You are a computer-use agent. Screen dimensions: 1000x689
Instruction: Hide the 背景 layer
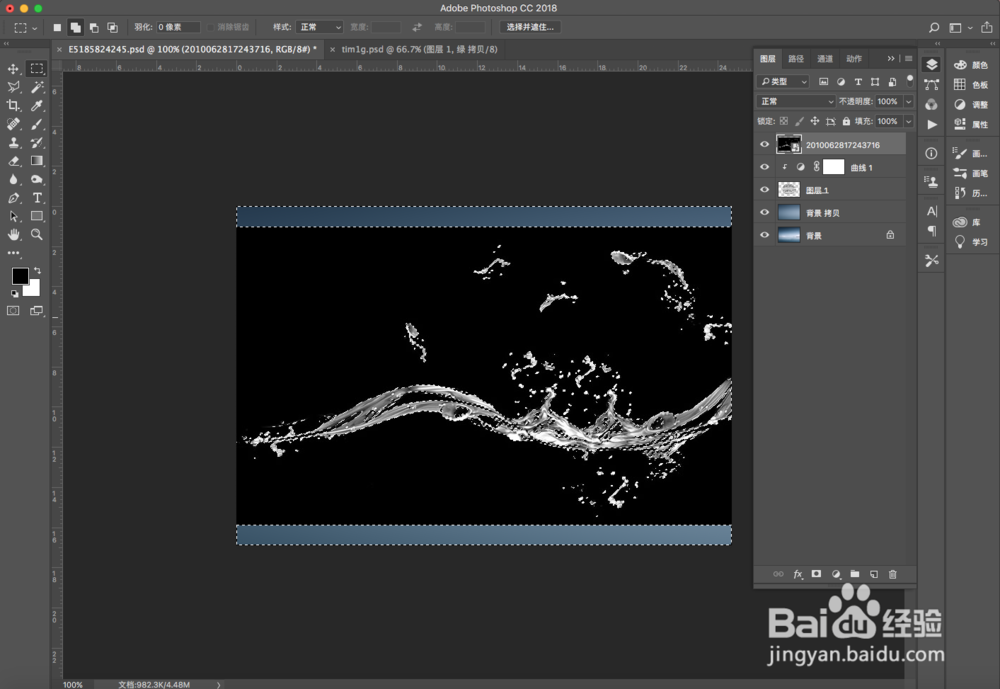[764, 235]
